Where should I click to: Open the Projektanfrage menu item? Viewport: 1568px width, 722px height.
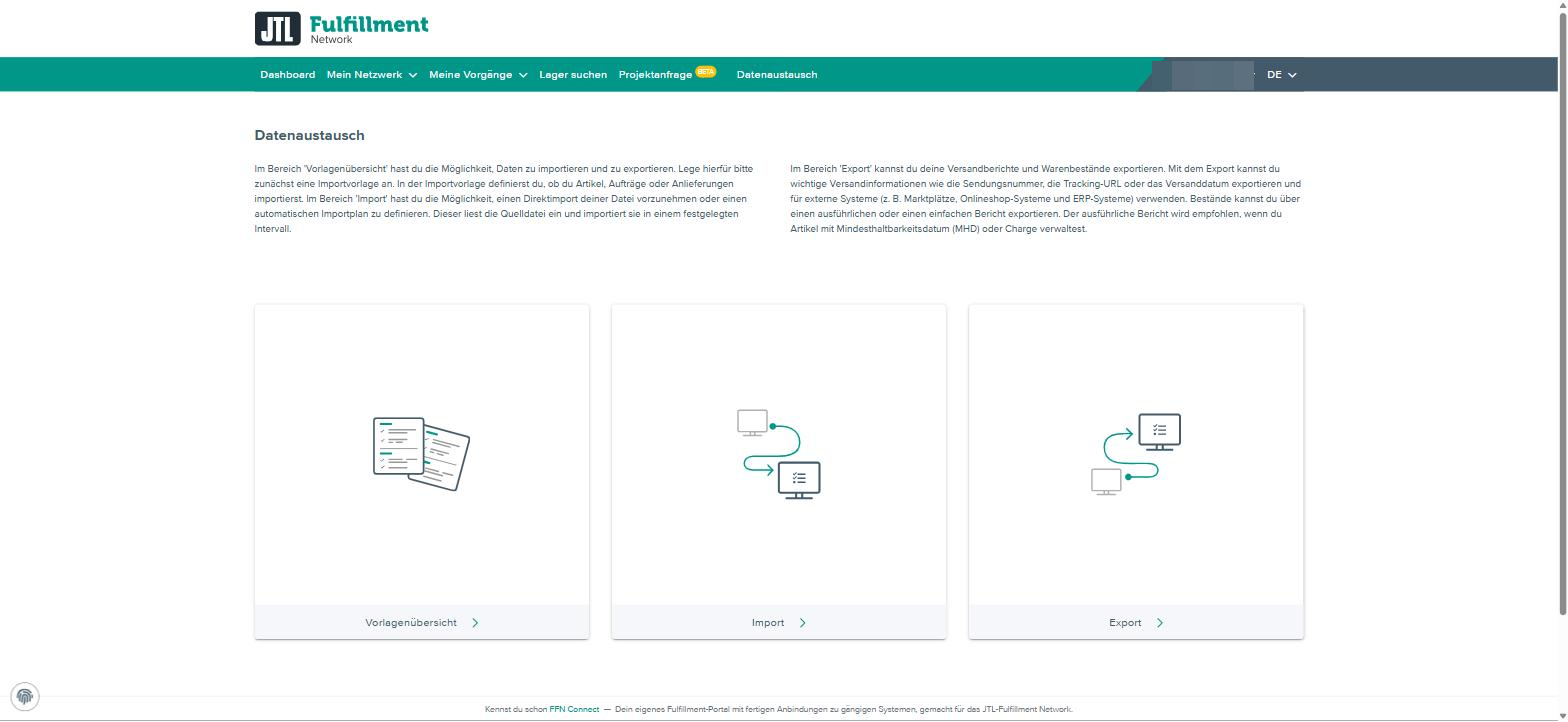[x=655, y=75]
